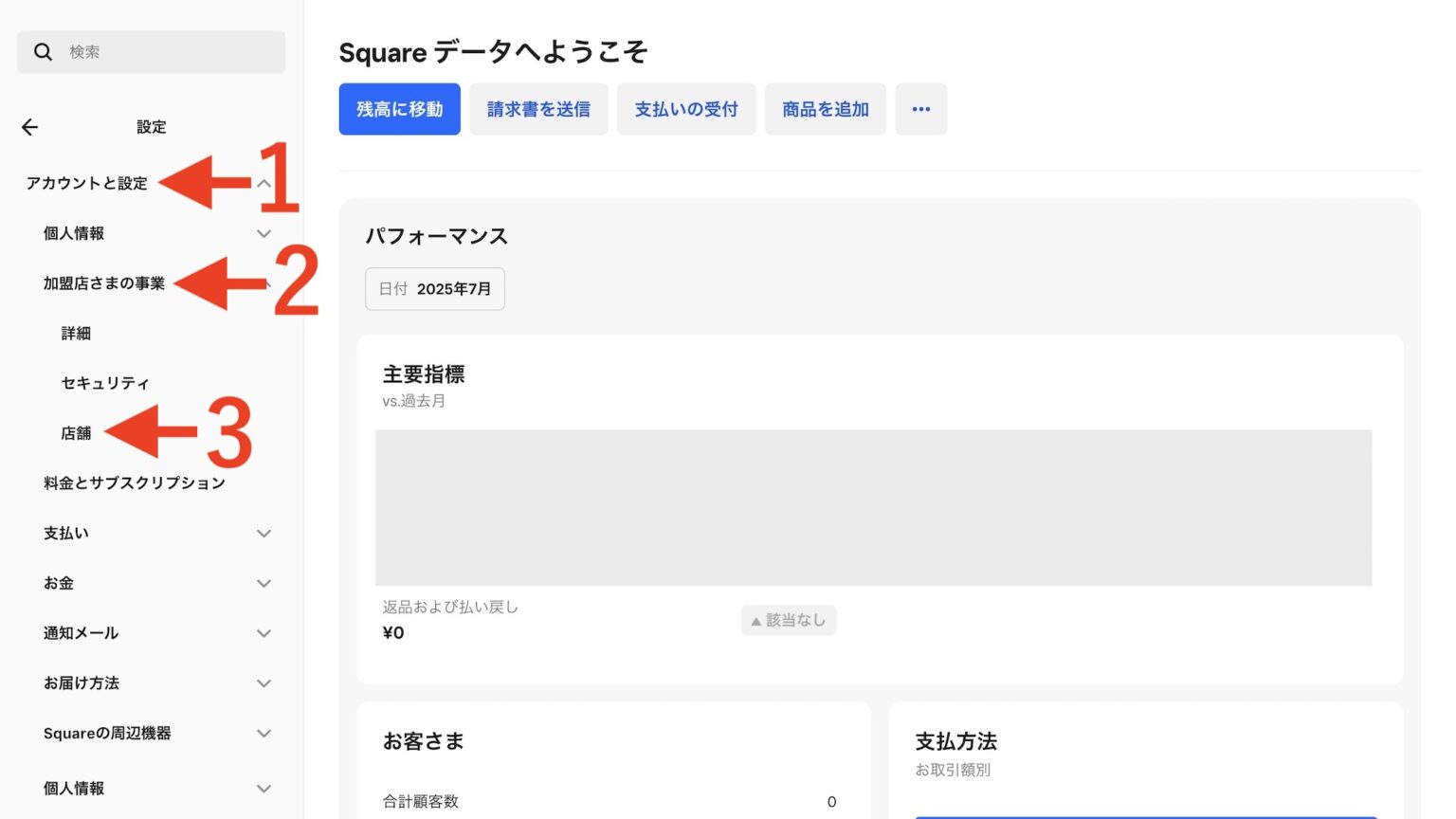Click the 残高に移動 button
Screen dimensions: 1456x819
pyautogui.click(x=399, y=109)
